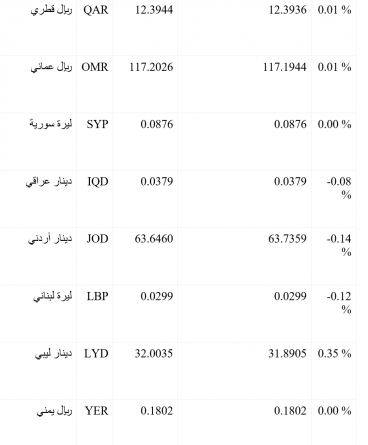Click the JOD currency code
Image resolution: width=368 pixels, height=445 pixels.
pos(97,239)
